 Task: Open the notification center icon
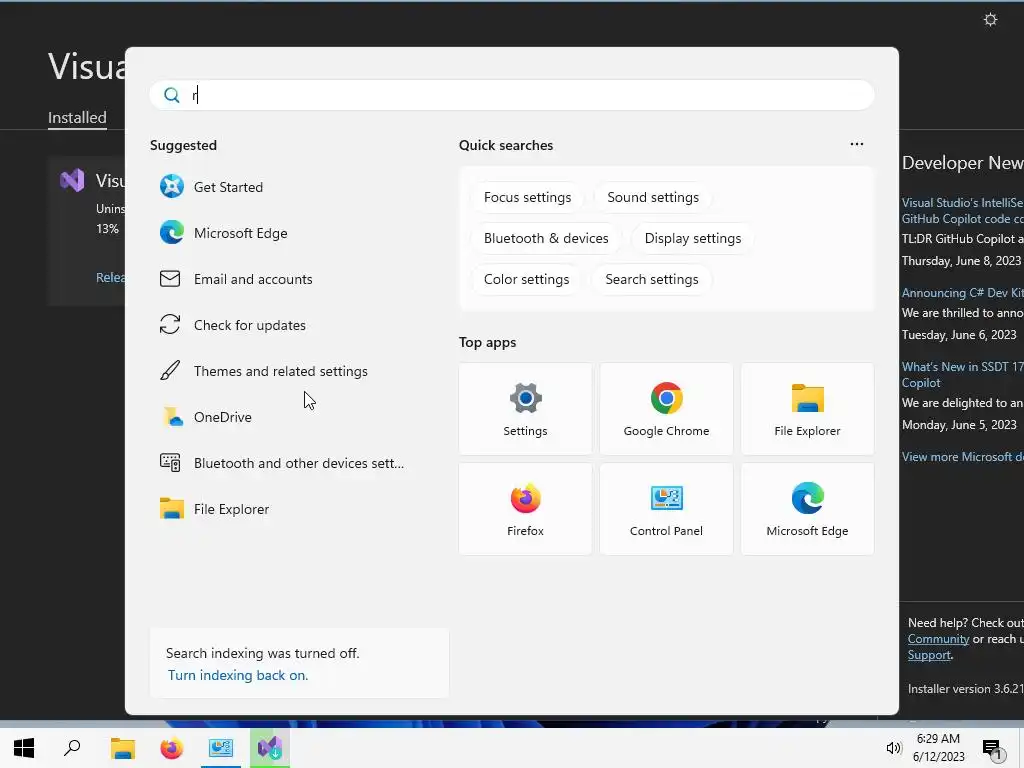click(993, 749)
